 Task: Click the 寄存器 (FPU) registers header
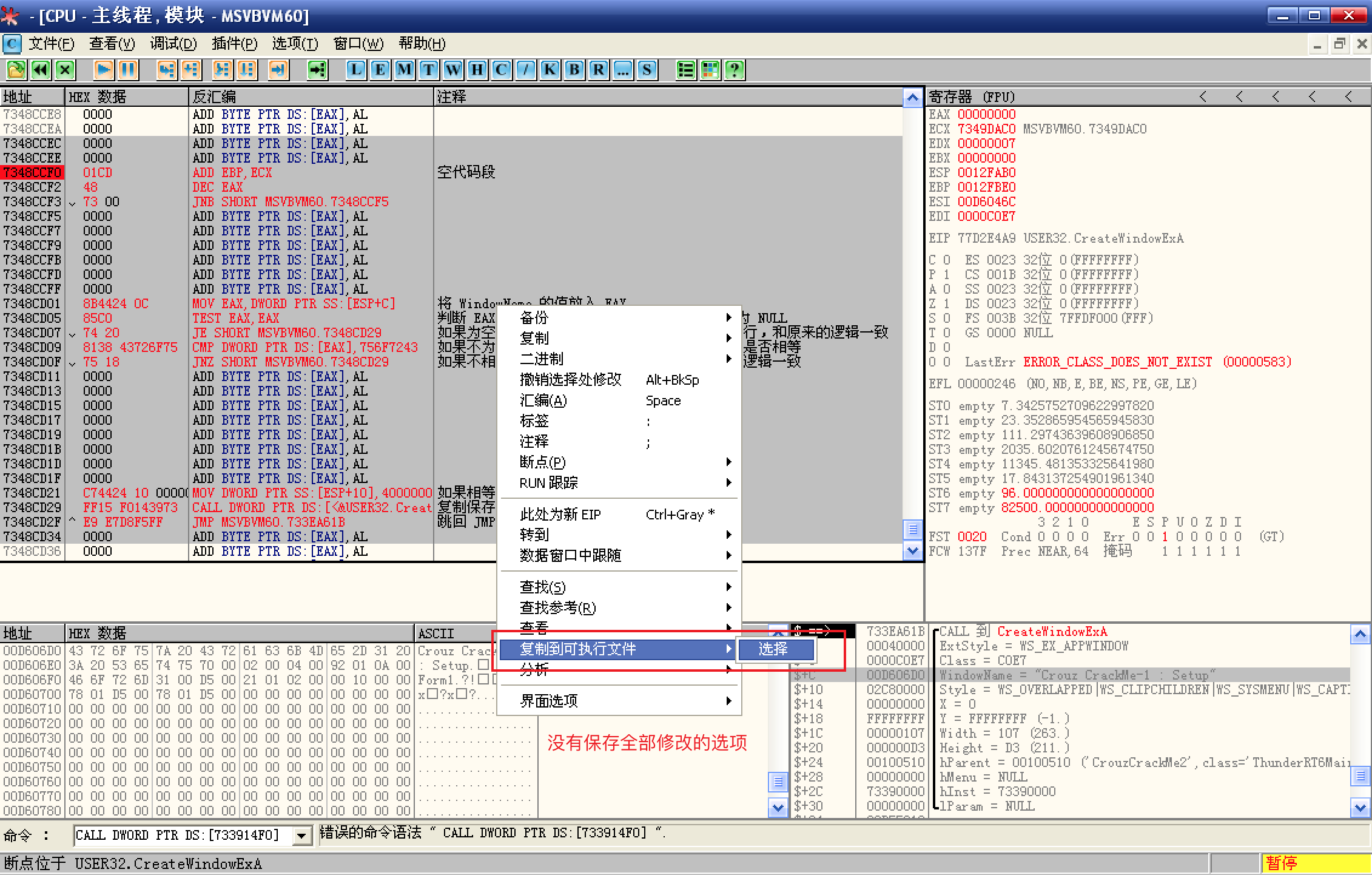pos(972,97)
